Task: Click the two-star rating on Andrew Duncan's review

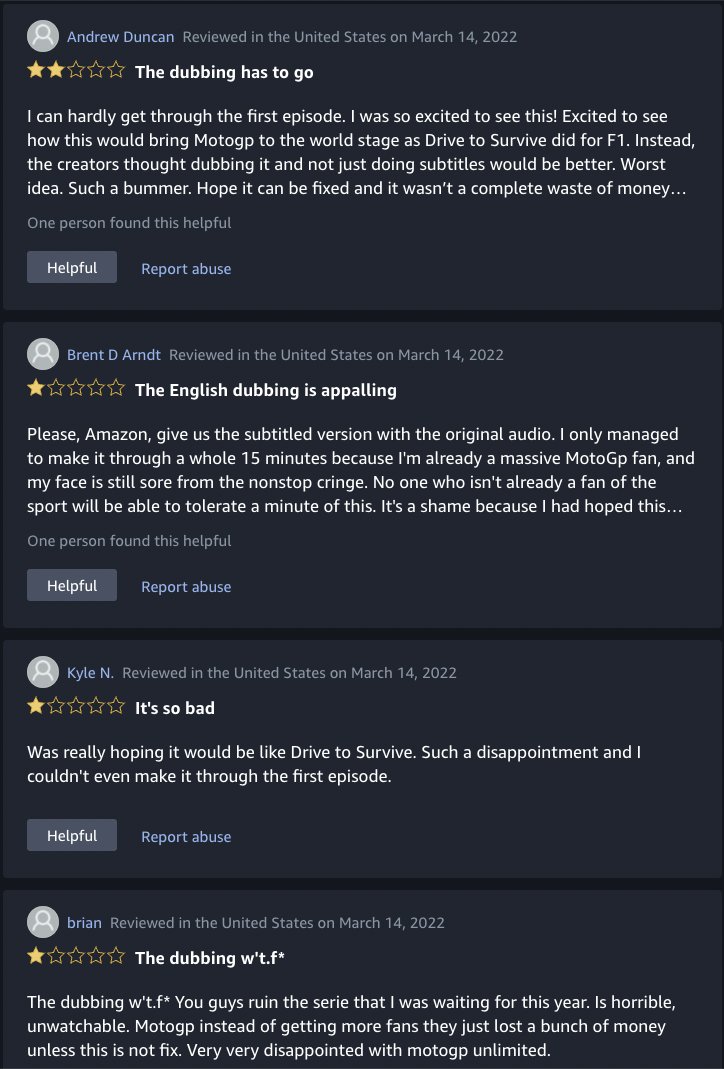Action: pyautogui.click(x=76, y=70)
